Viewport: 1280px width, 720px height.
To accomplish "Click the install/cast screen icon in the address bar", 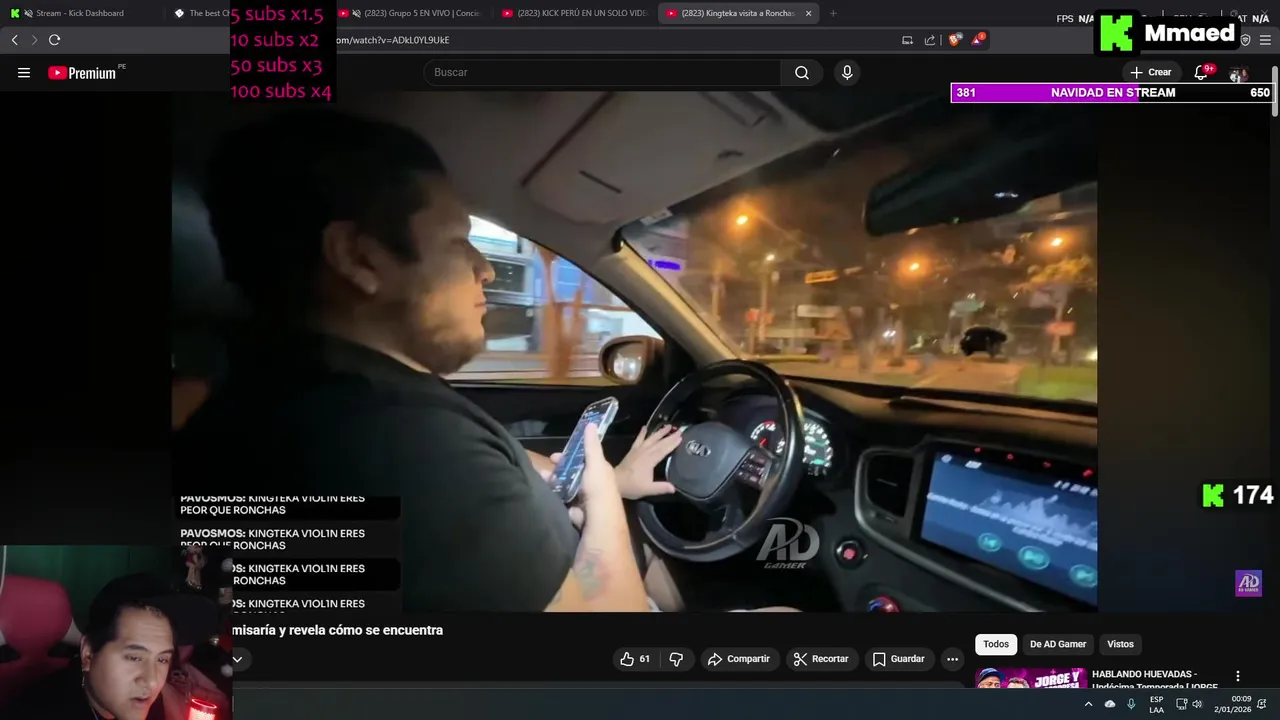I will pos(907,40).
